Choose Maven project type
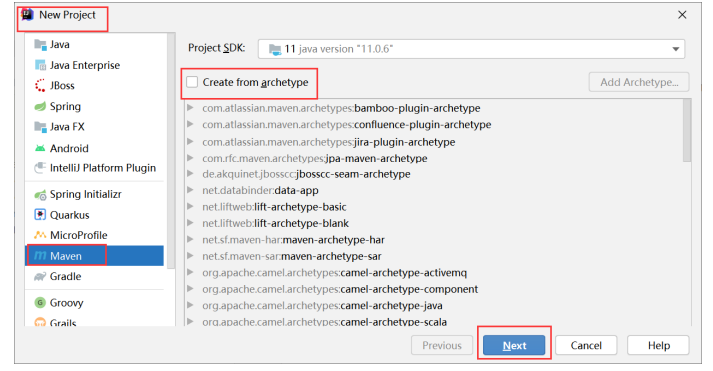The width and height of the screenshot is (713, 371). point(95,256)
